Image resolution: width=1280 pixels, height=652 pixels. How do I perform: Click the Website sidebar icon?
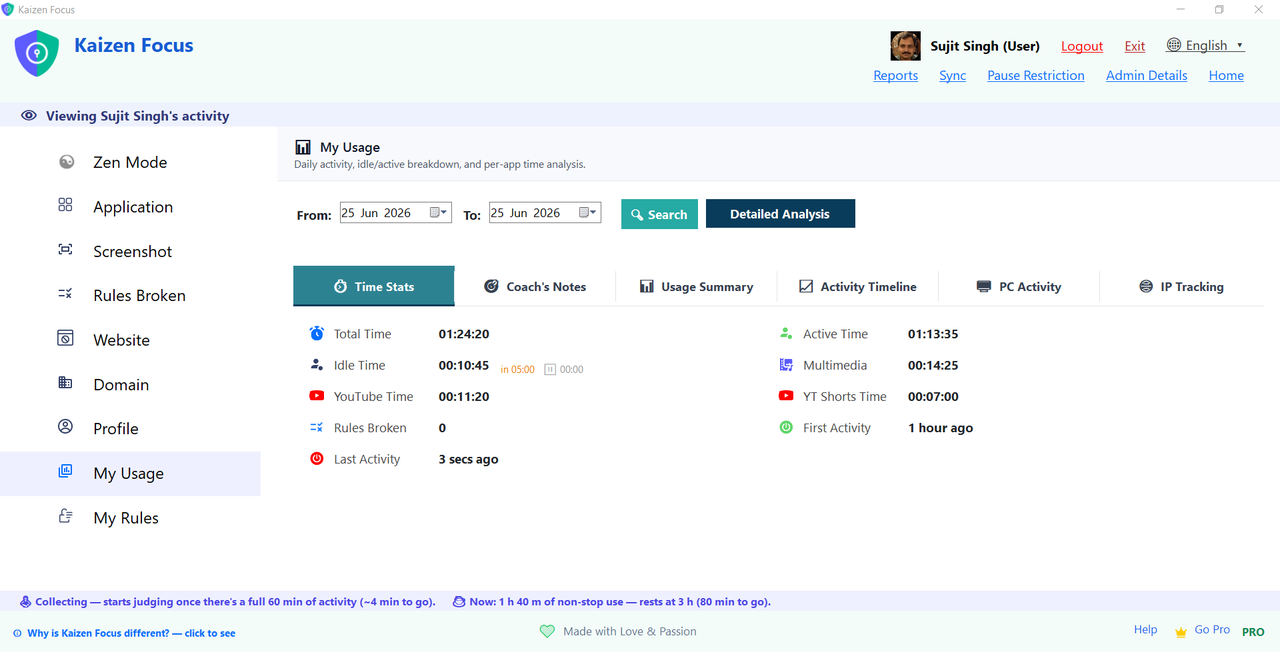tap(65, 338)
